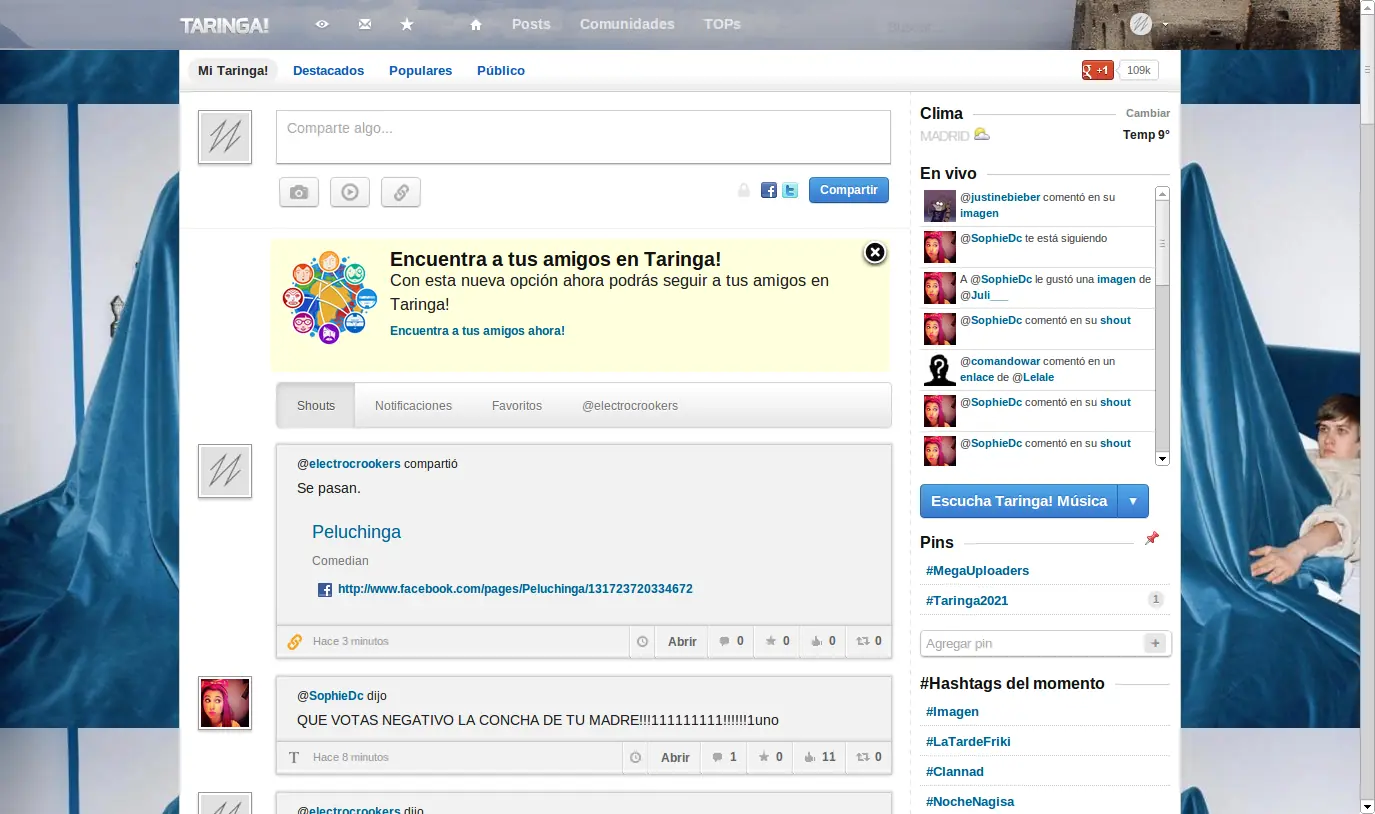Click the Compartir button

click(849, 190)
